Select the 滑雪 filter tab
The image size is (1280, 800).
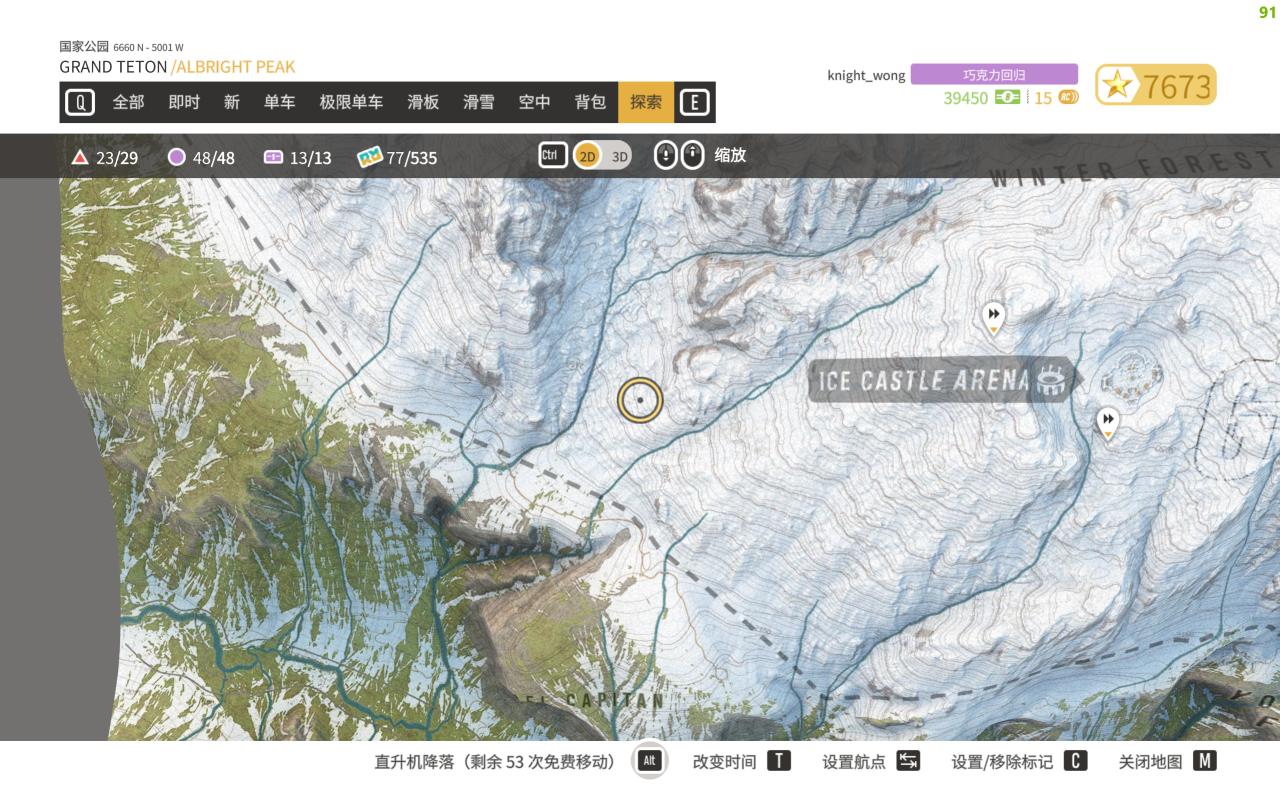tap(478, 102)
